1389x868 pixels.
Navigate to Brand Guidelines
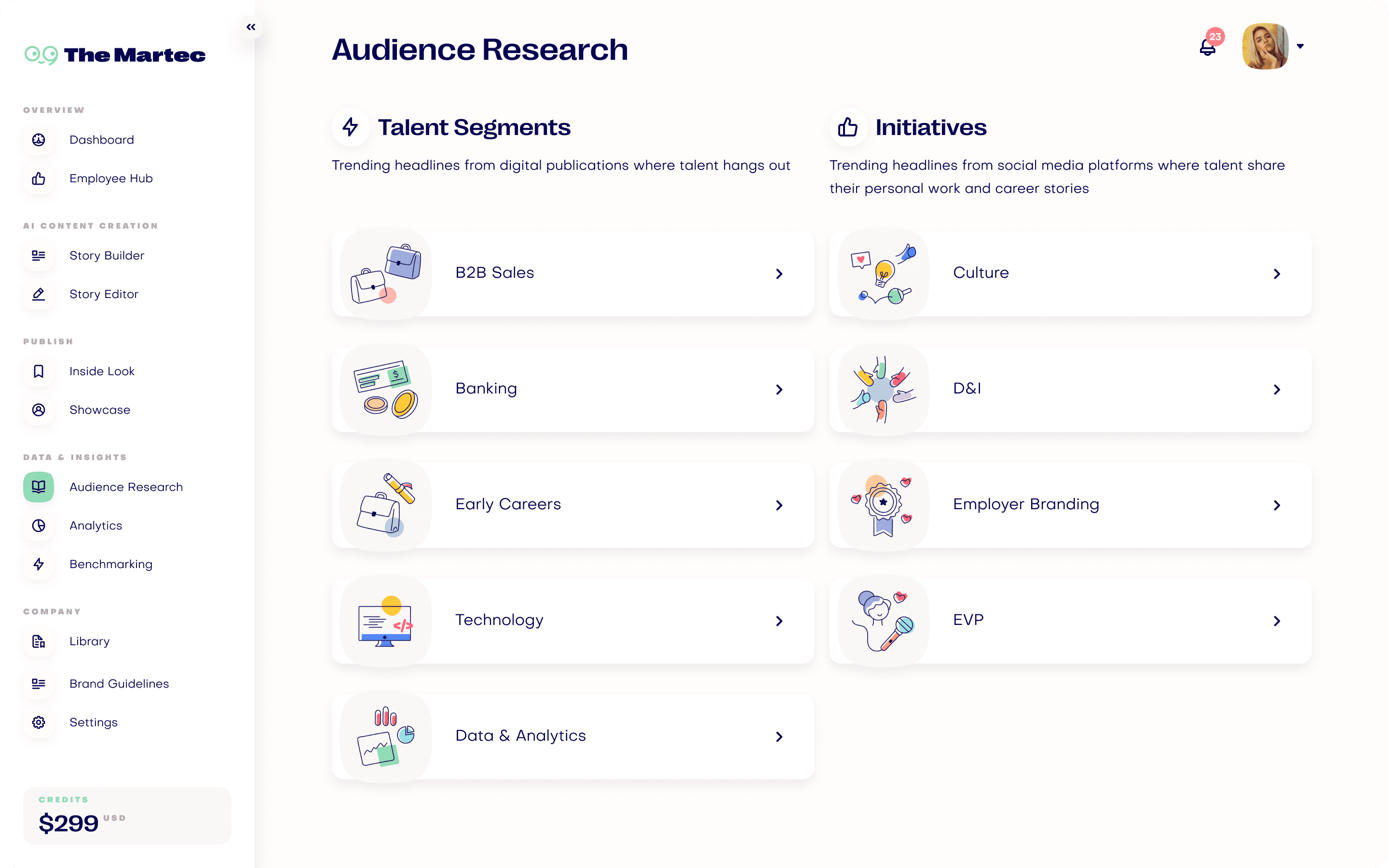pos(119,683)
